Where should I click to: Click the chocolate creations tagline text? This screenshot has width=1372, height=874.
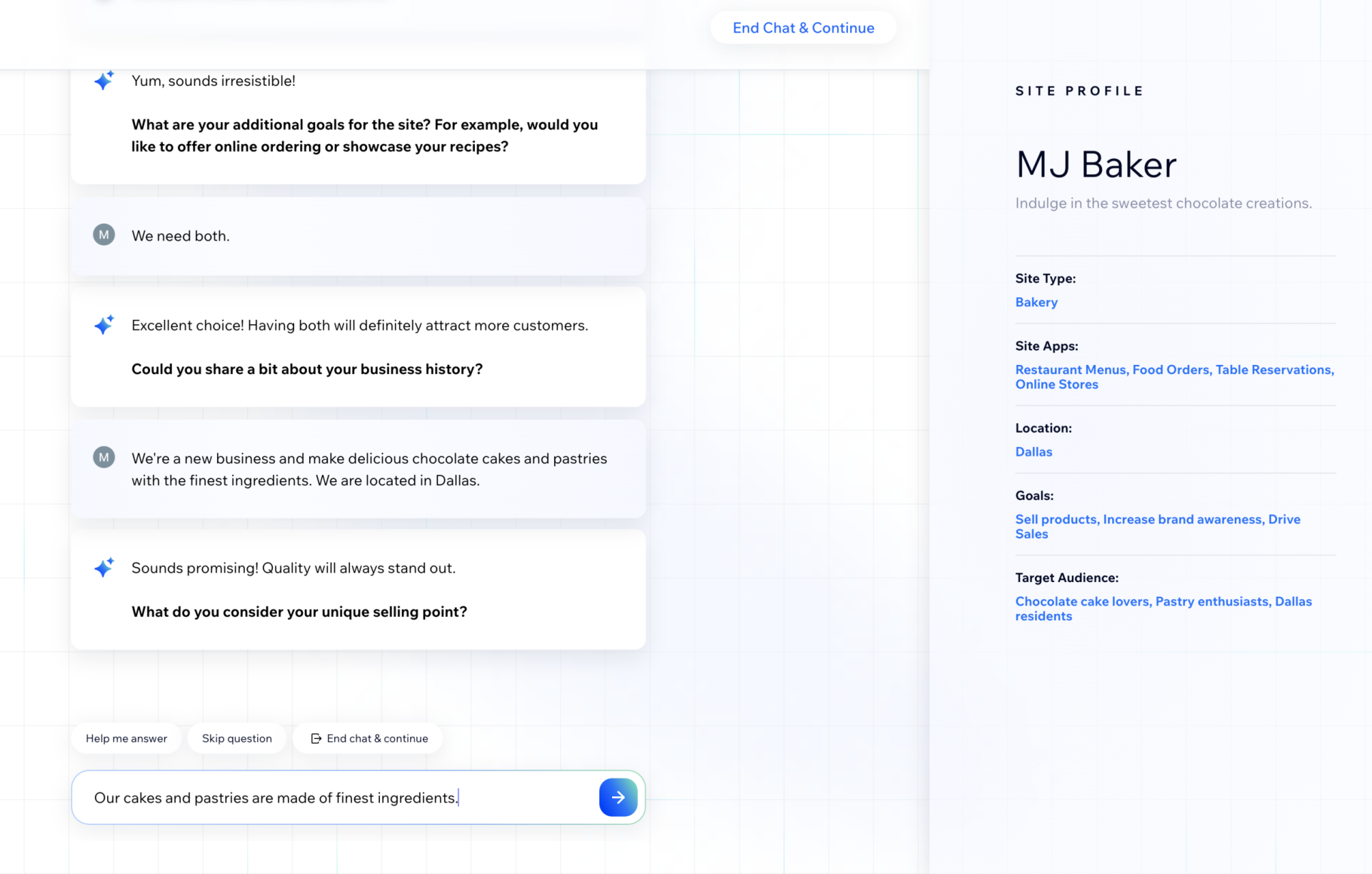(1163, 204)
